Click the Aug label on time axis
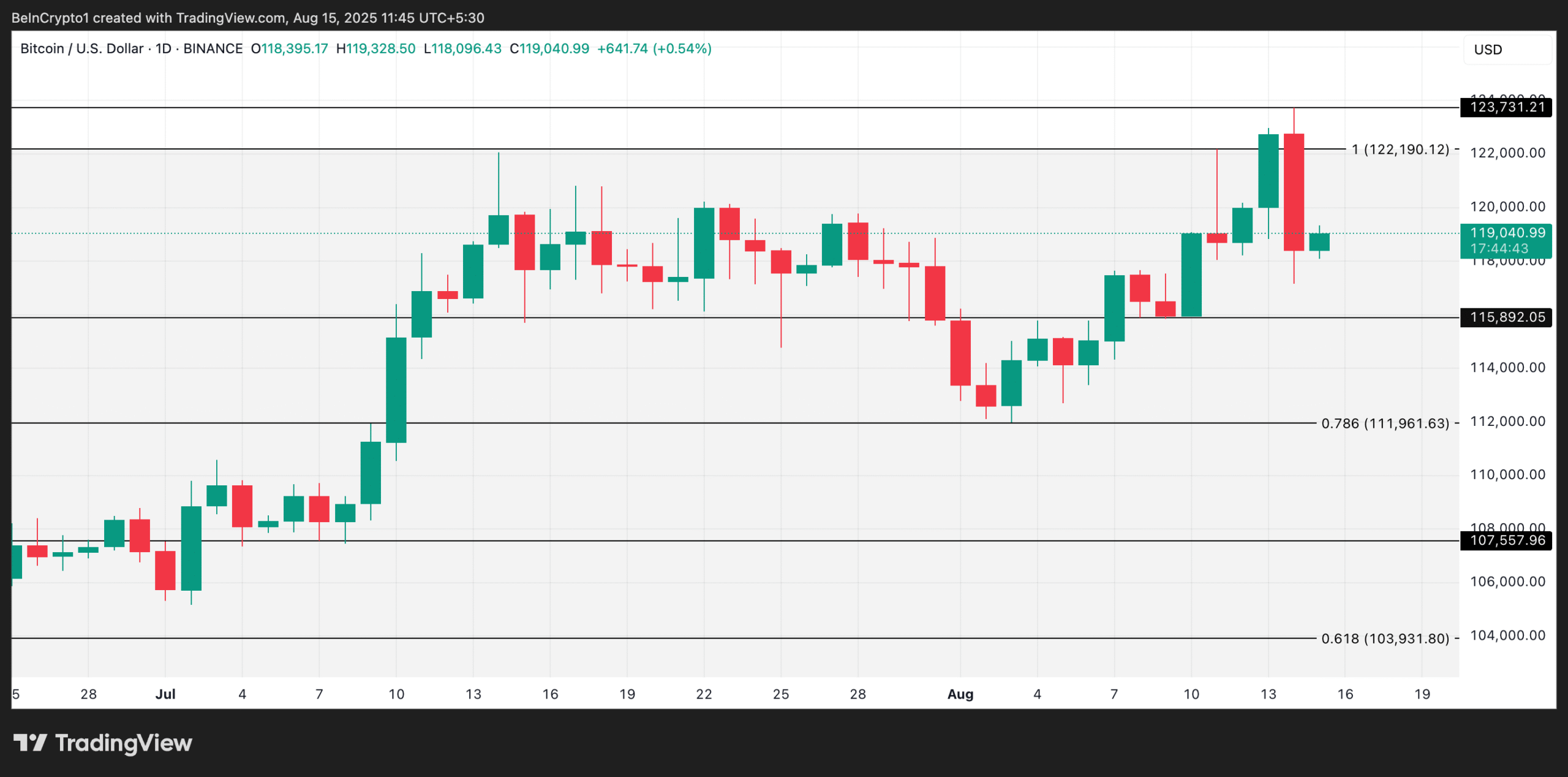Viewport: 1568px width, 777px height. [960, 694]
